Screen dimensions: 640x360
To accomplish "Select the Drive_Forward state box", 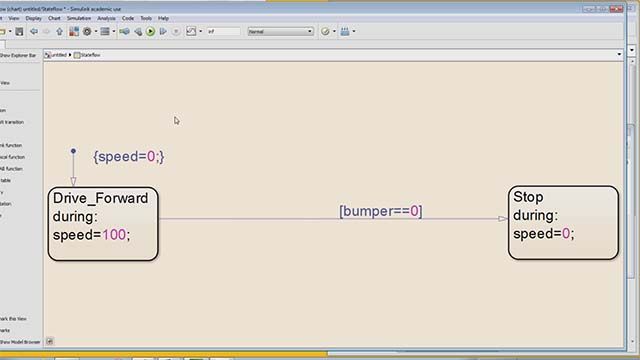I will point(103,224).
